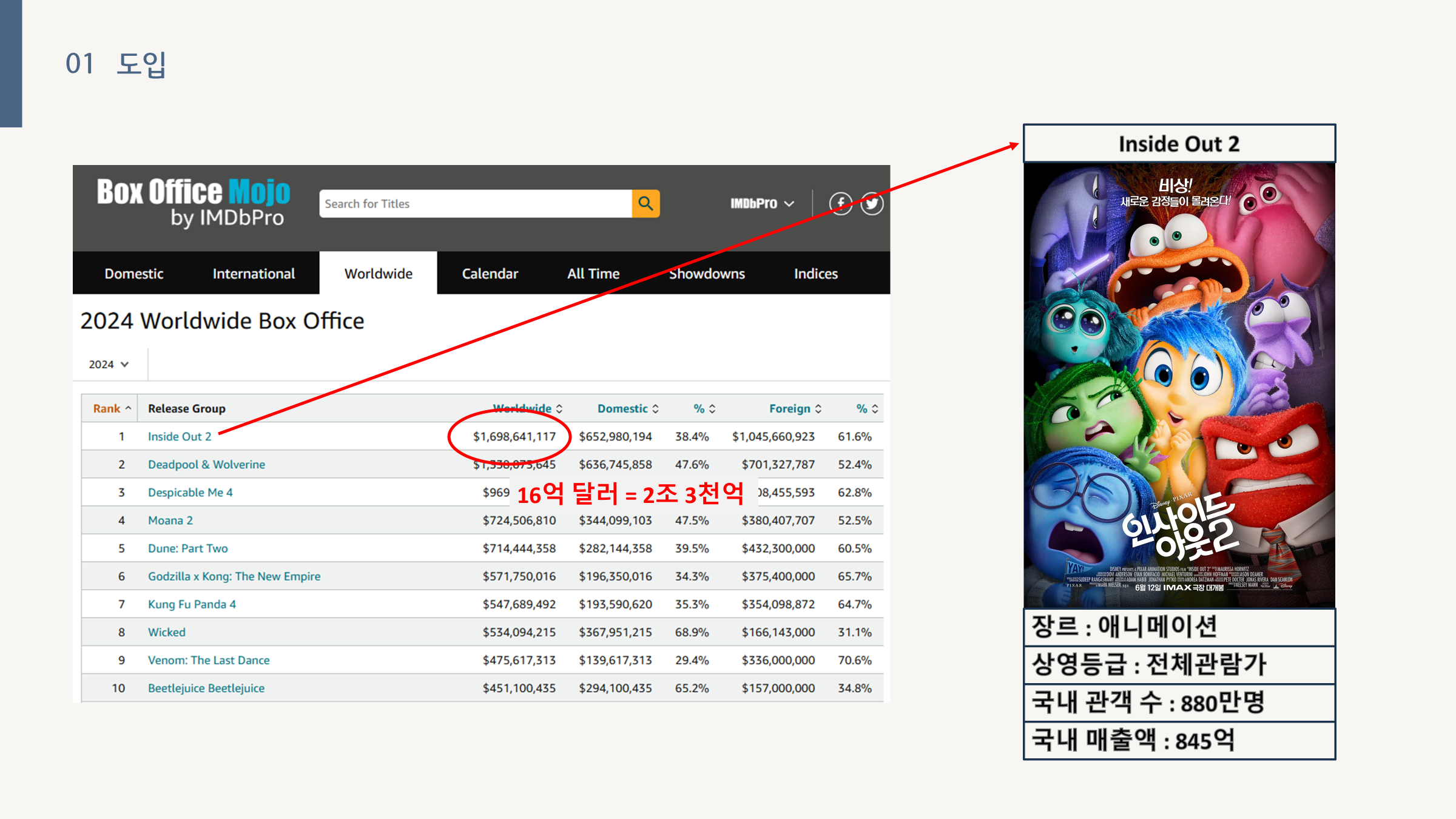1456x819 pixels.
Task: Open the Wicked release link
Action: (166, 632)
